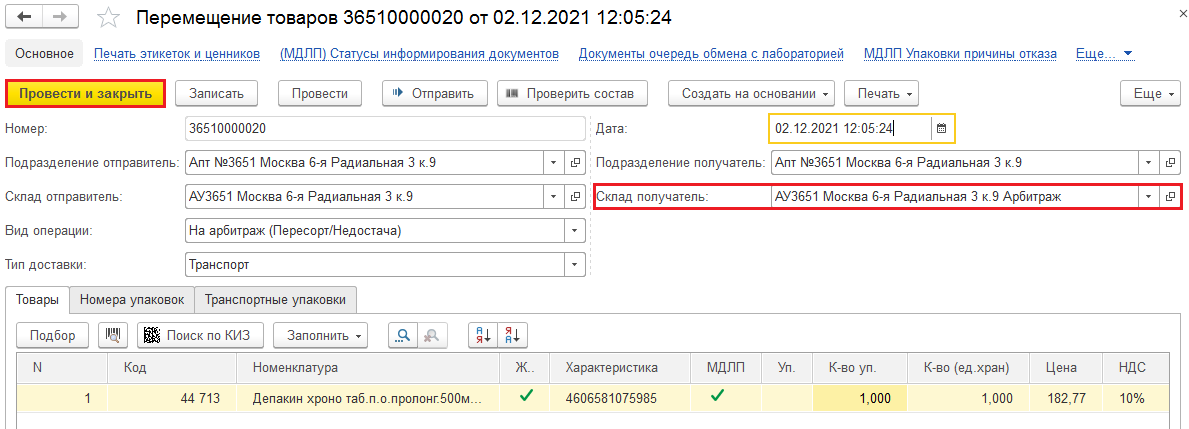Viewport: 1189px width, 429px height.
Task: Open the Печать этикеток и ценников link
Action: click(177, 53)
